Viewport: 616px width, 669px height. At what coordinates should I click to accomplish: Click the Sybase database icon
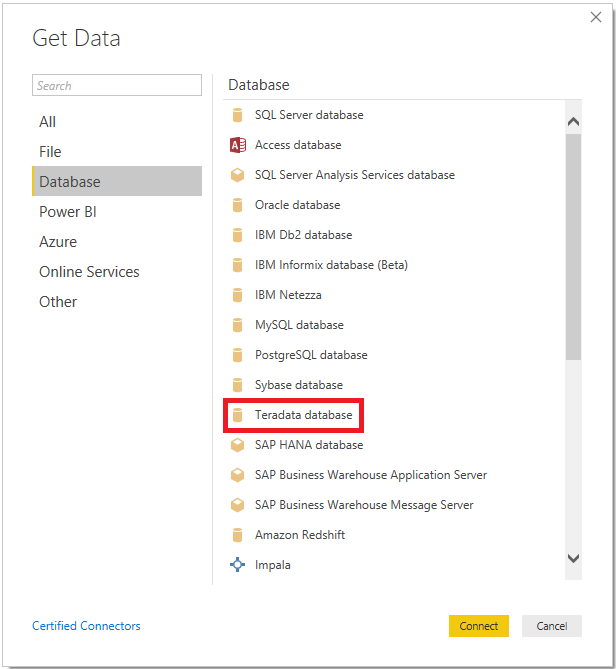[x=237, y=385]
